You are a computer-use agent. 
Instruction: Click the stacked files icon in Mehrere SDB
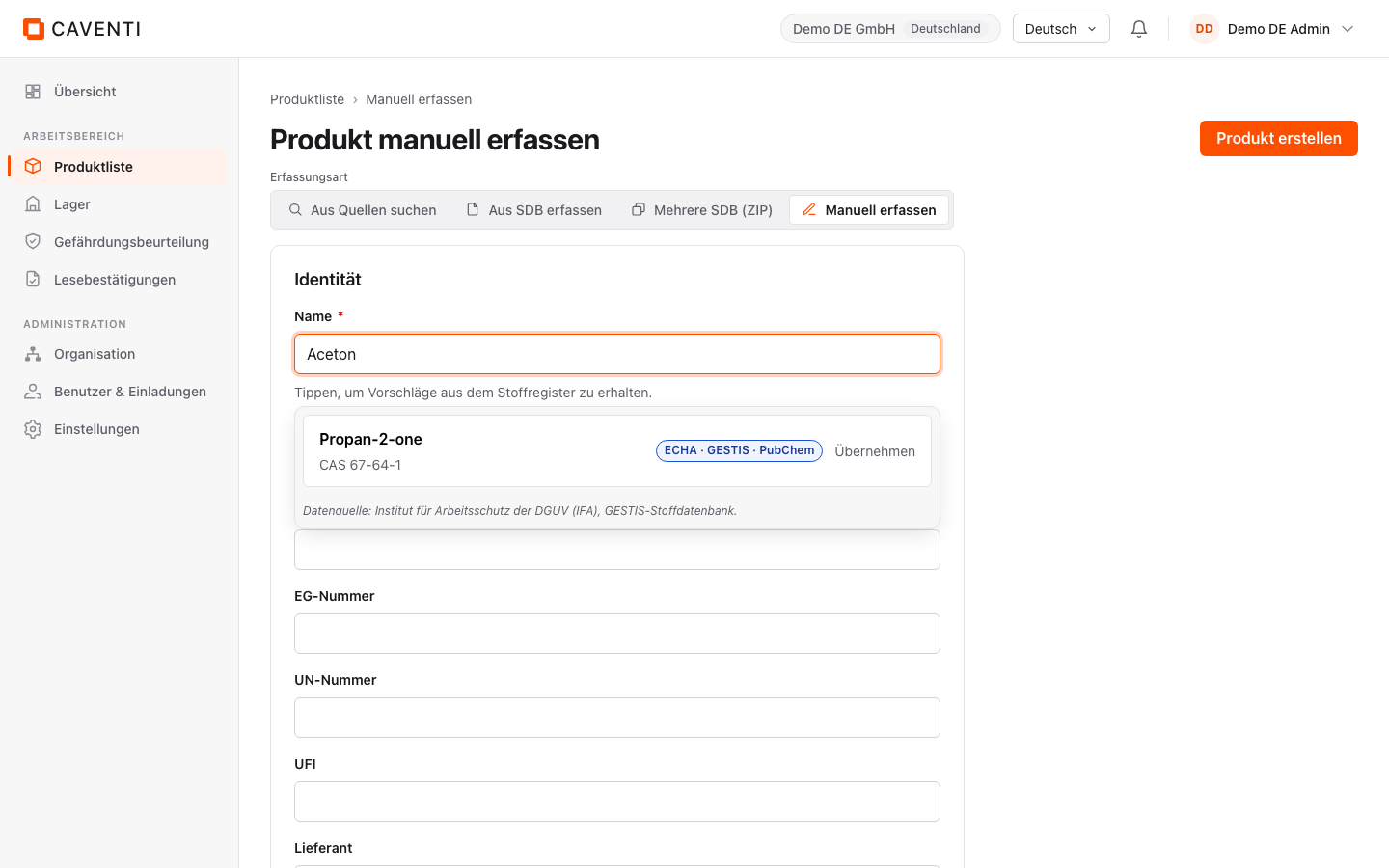coord(639,209)
